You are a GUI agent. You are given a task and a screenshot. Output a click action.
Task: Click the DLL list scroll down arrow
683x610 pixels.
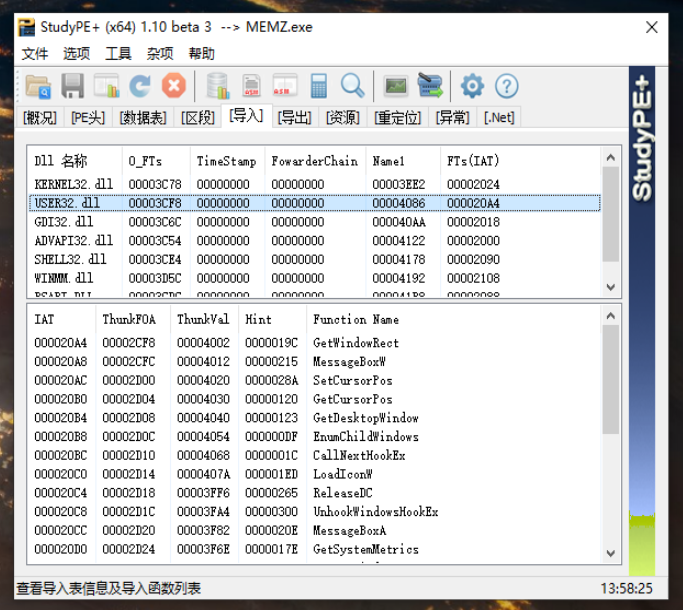tap(611, 287)
